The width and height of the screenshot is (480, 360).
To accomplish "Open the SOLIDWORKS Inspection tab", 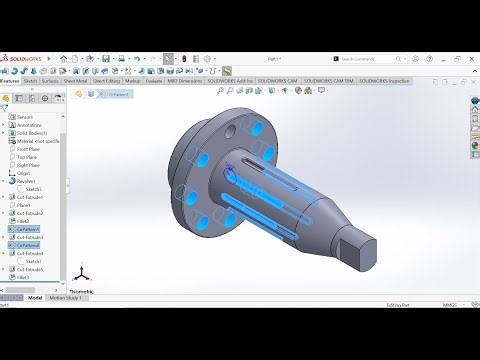I will click(384, 81).
